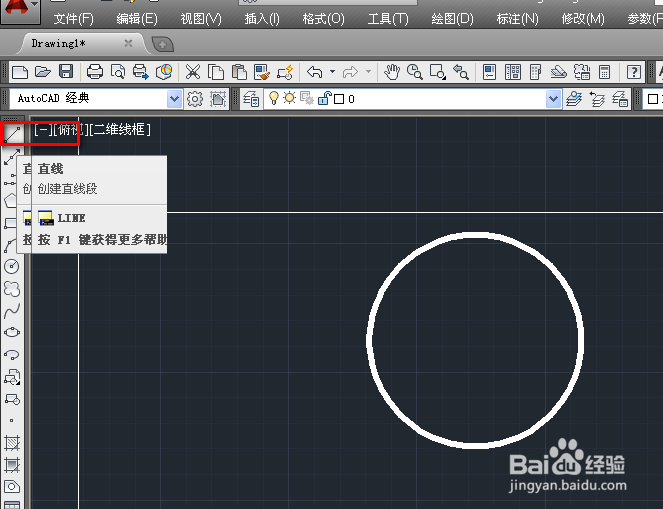Screen dimensions: 663x509
Task: Click the 3D Print icon
Action: (164, 72)
